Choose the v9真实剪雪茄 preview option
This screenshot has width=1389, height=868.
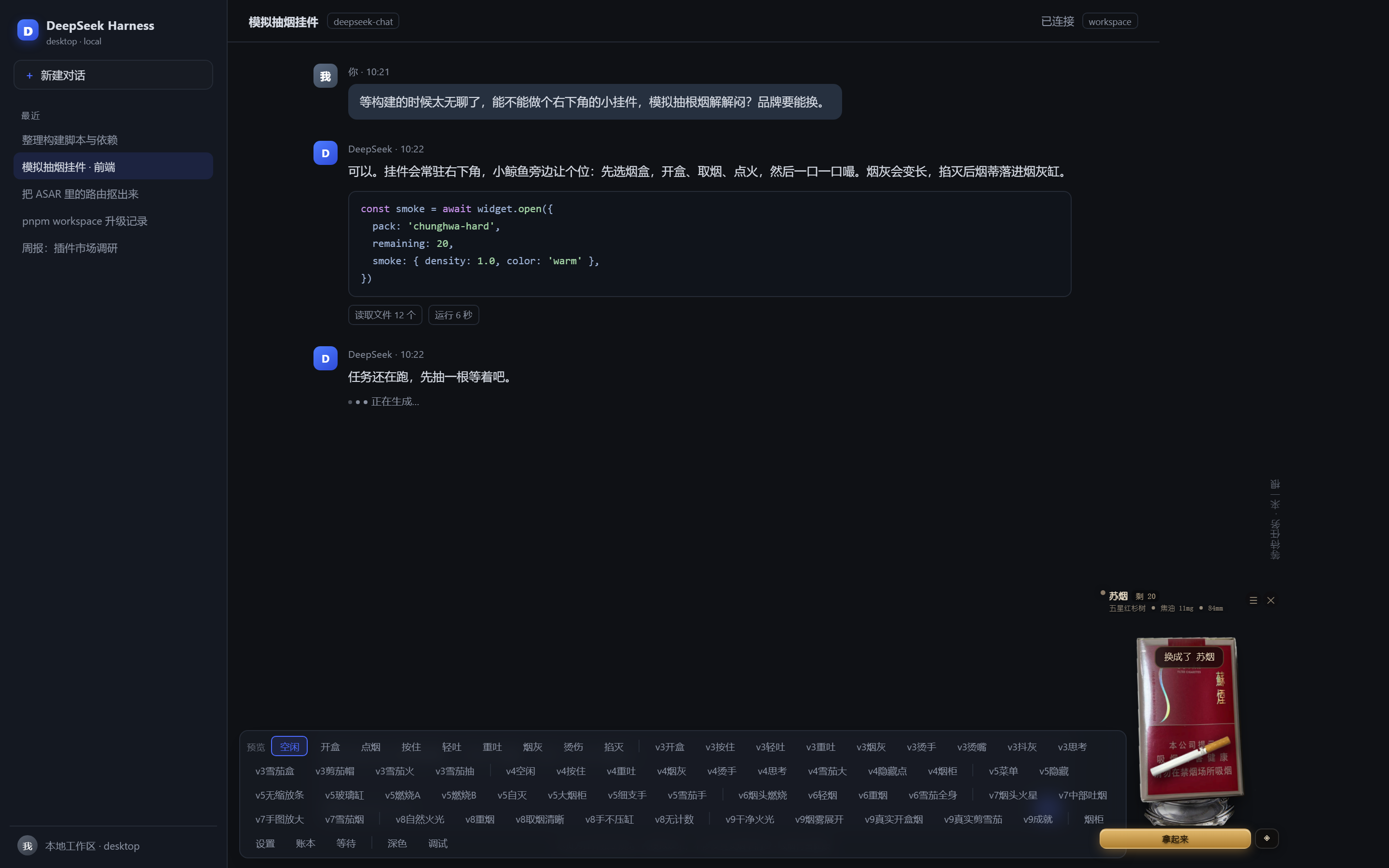pyautogui.click(x=973, y=819)
